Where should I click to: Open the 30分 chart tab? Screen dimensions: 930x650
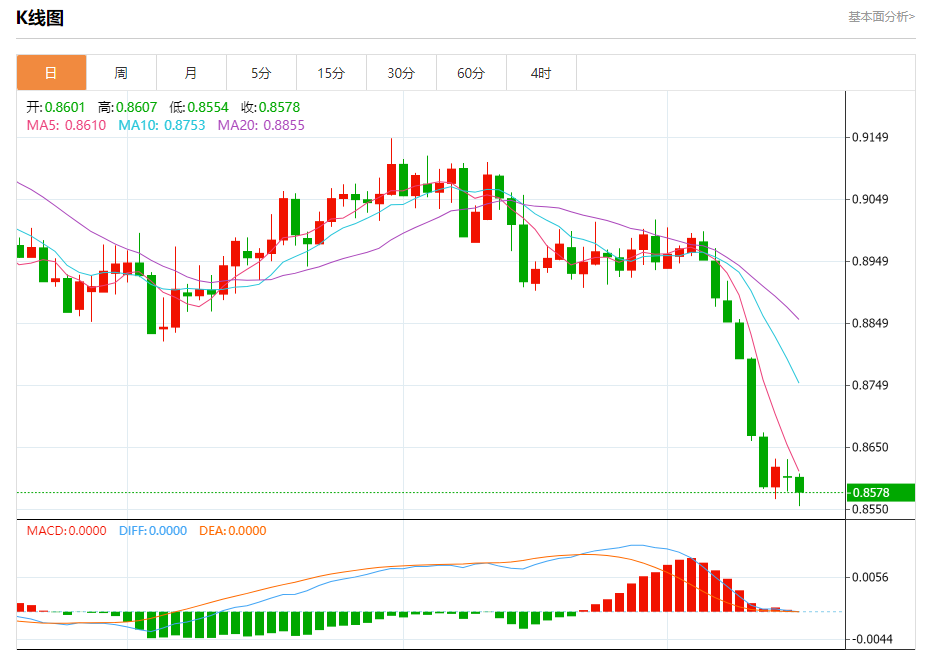(x=402, y=73)
